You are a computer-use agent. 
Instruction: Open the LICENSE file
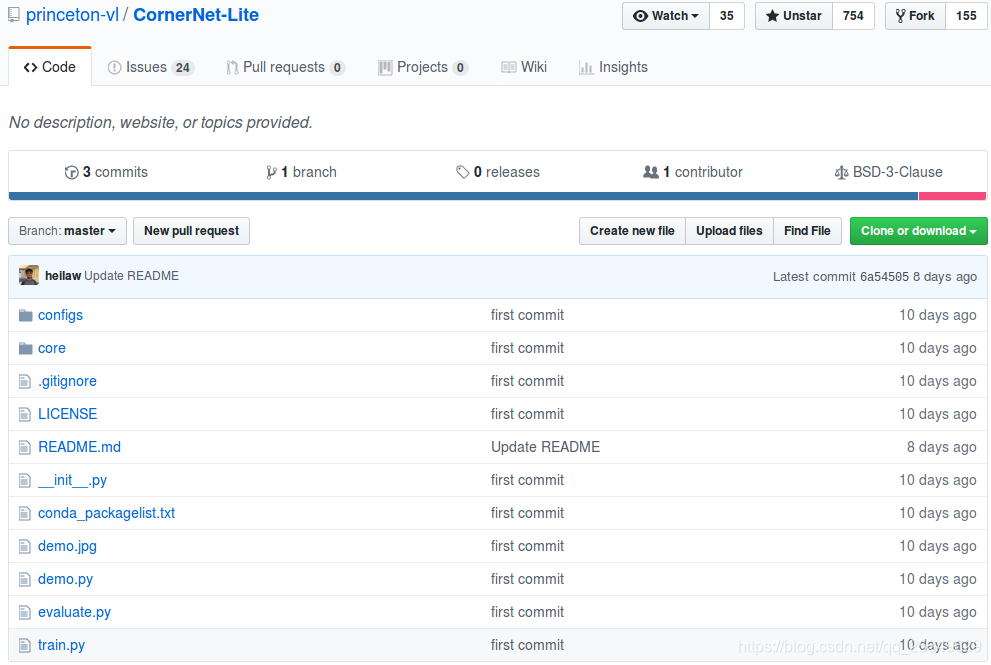(68, 414)
